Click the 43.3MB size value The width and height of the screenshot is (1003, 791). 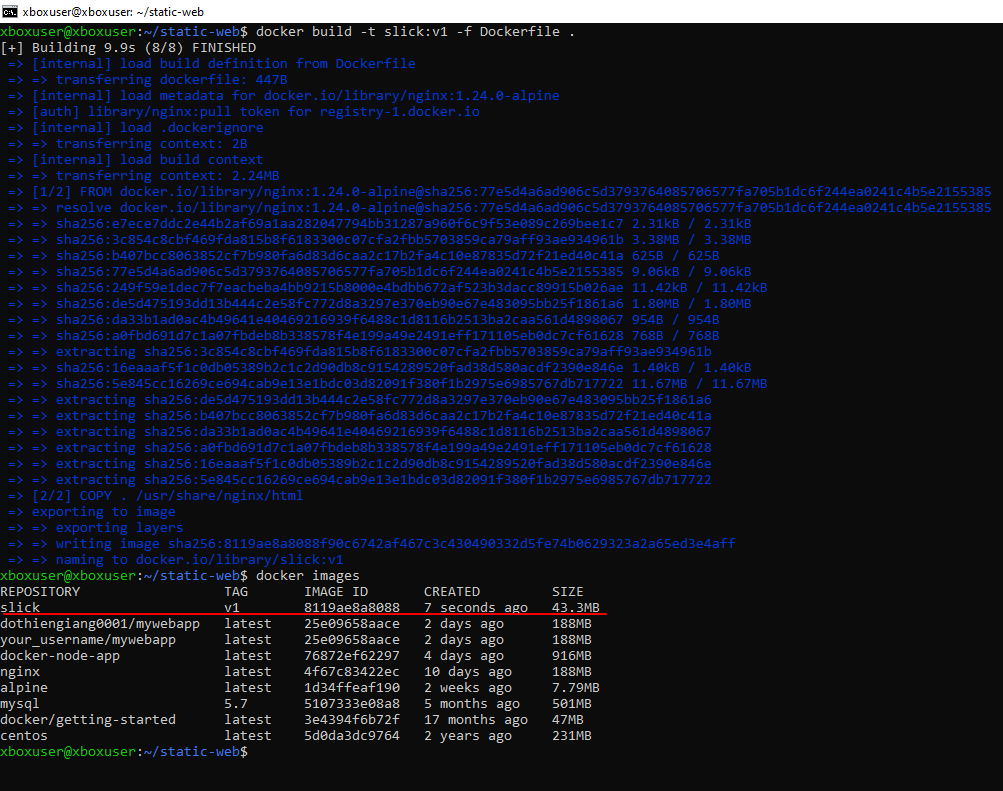(x=576, y=608)
